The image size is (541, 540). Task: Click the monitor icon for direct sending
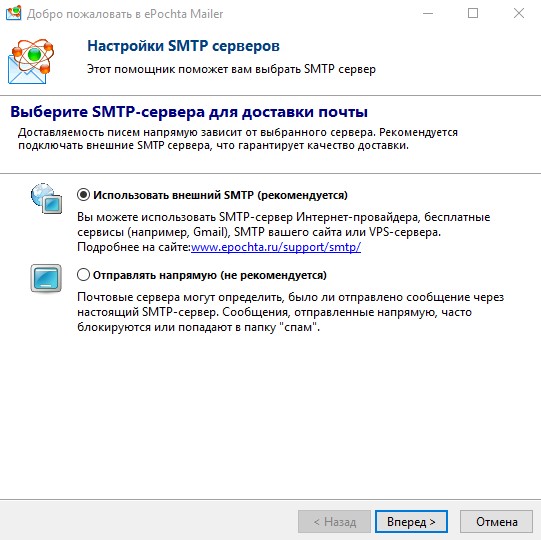[46, 278]
